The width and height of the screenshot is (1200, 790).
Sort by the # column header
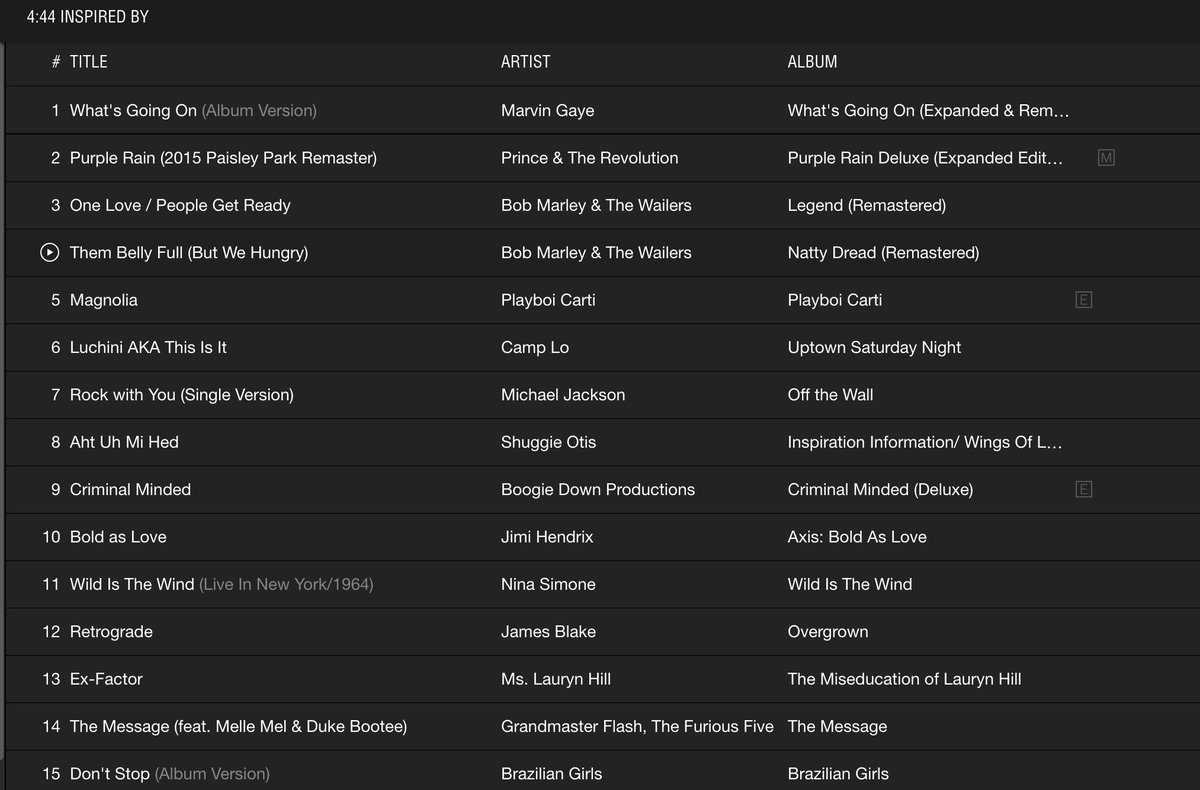tap(55, 61)
